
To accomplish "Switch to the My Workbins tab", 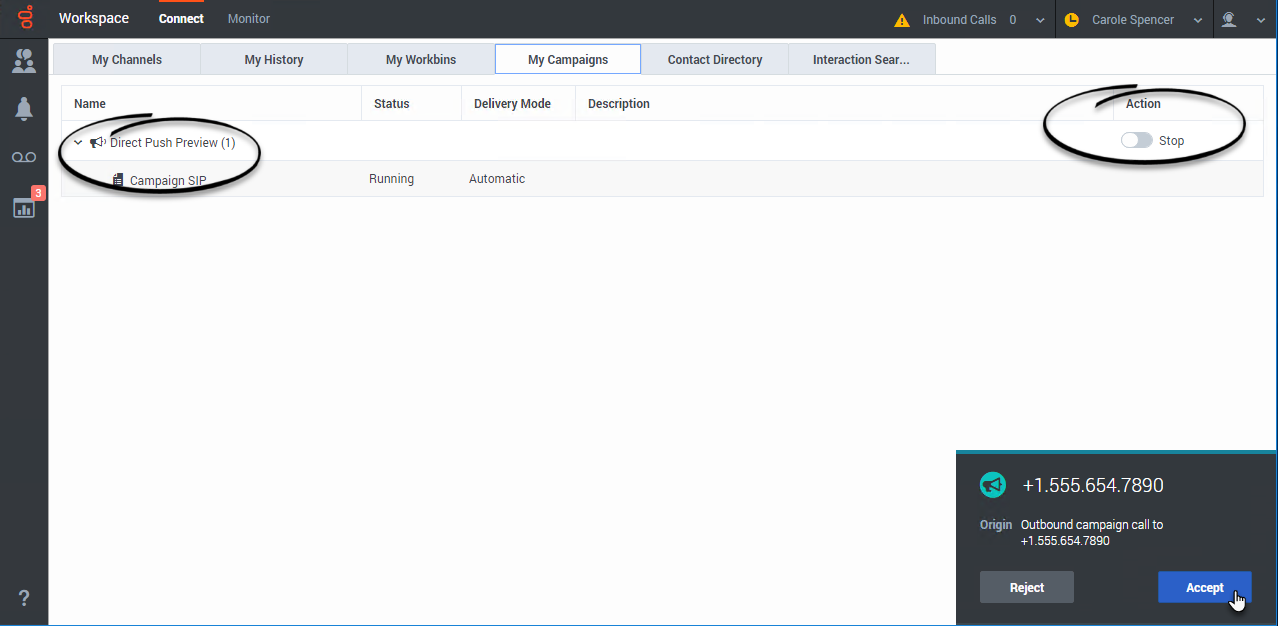I will tap(421, 60).
